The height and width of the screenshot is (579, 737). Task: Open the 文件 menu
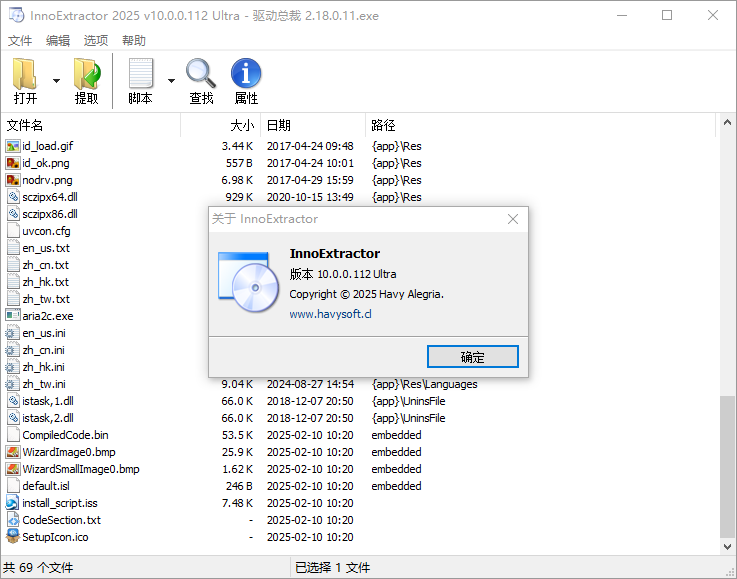20,41
